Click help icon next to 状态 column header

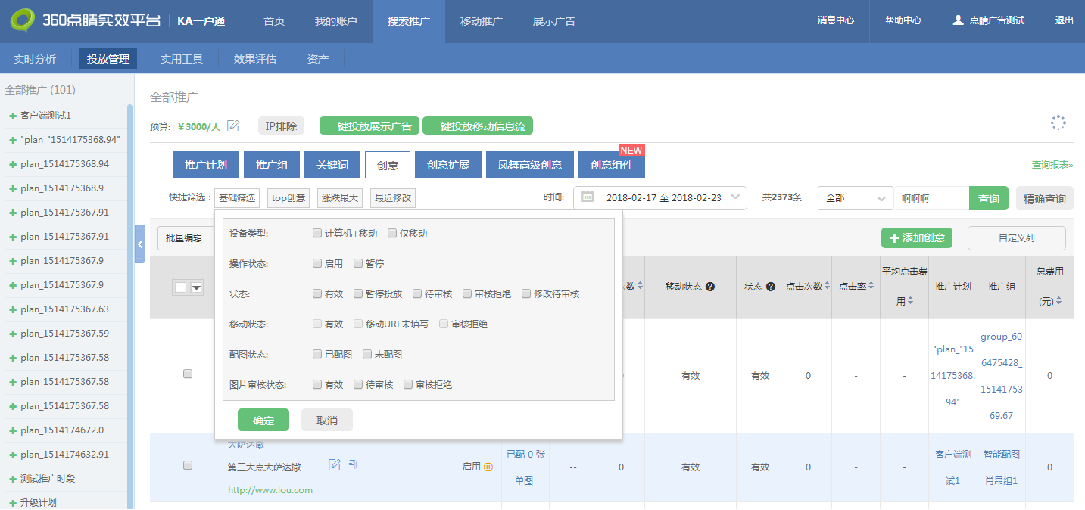771,287
